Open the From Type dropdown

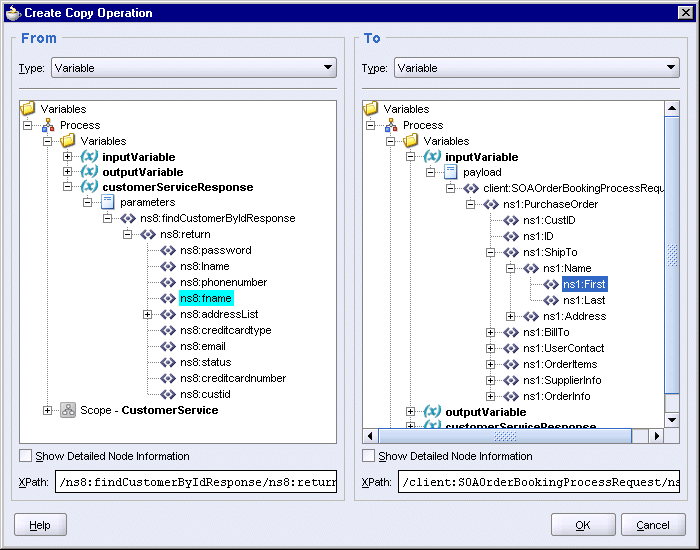[x=194, y=68]
